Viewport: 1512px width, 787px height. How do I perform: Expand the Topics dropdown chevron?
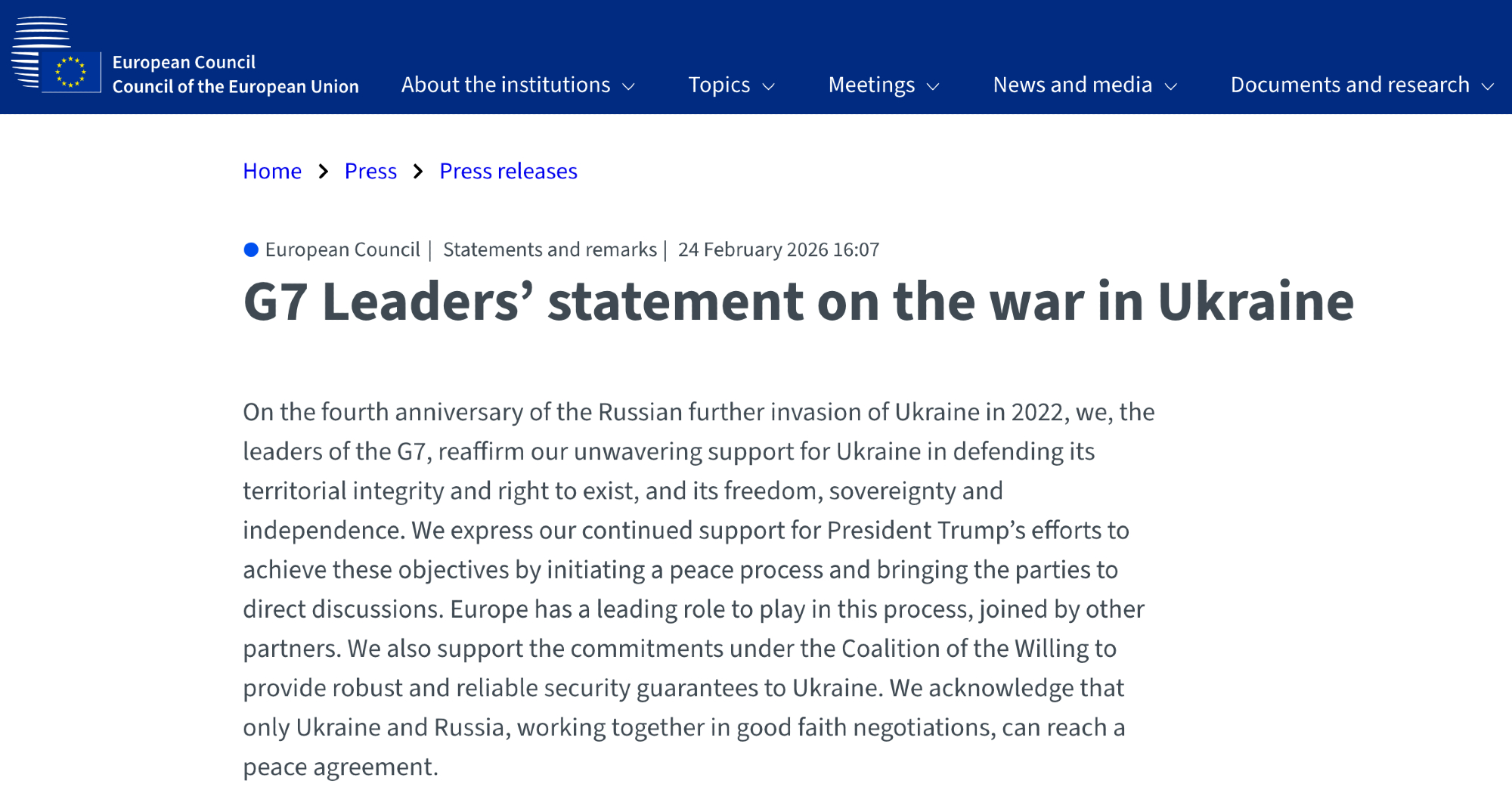pos(769,87)
